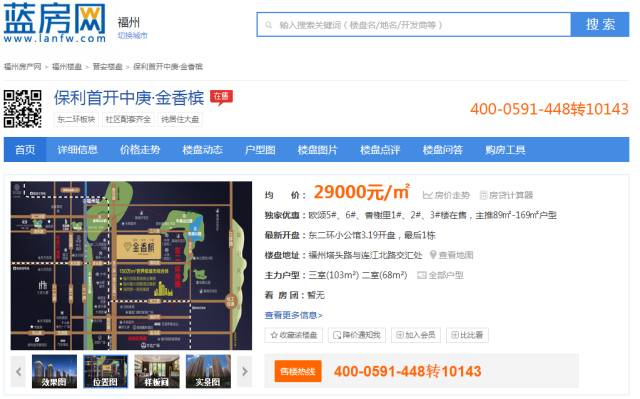Select the 样板间 thumbnail
Viewport: 640px width, 399px height.
pyautogui.click(x=157, y=371)
